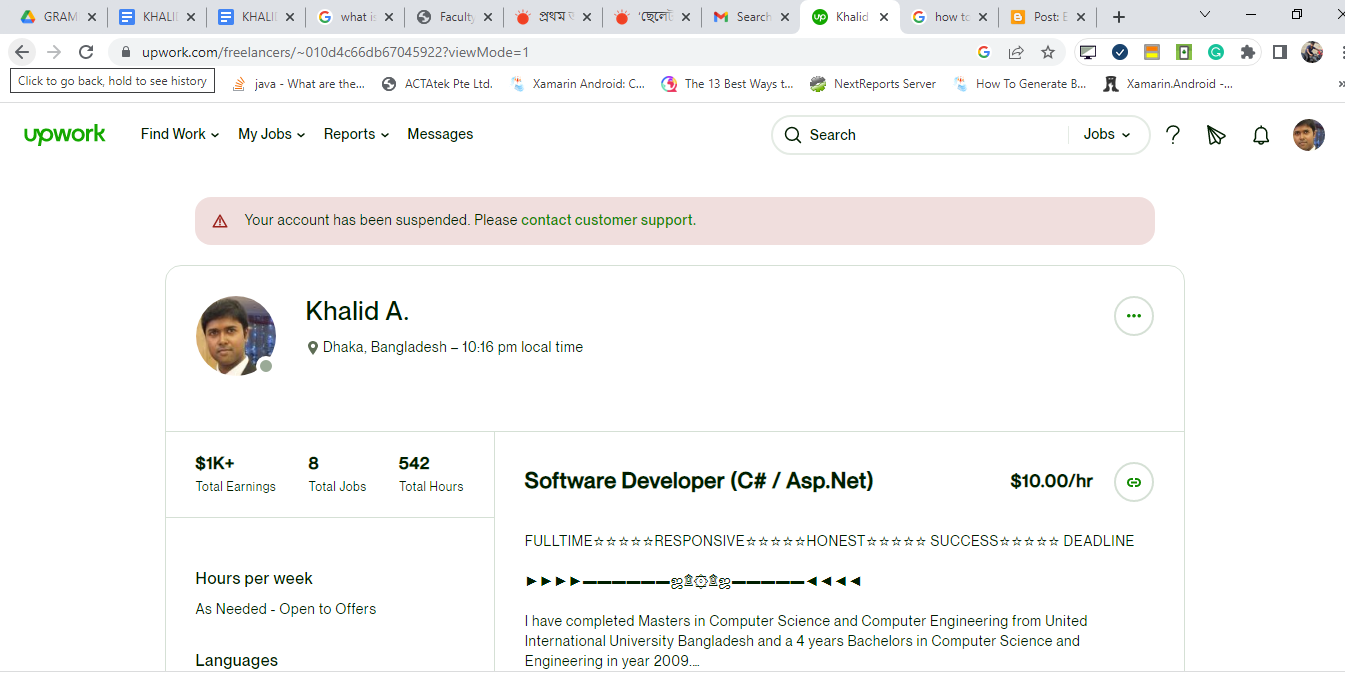Switch to the 'how to' Google tab
Viewport: 1345px width, 676px height.
(x=950, y=17)
